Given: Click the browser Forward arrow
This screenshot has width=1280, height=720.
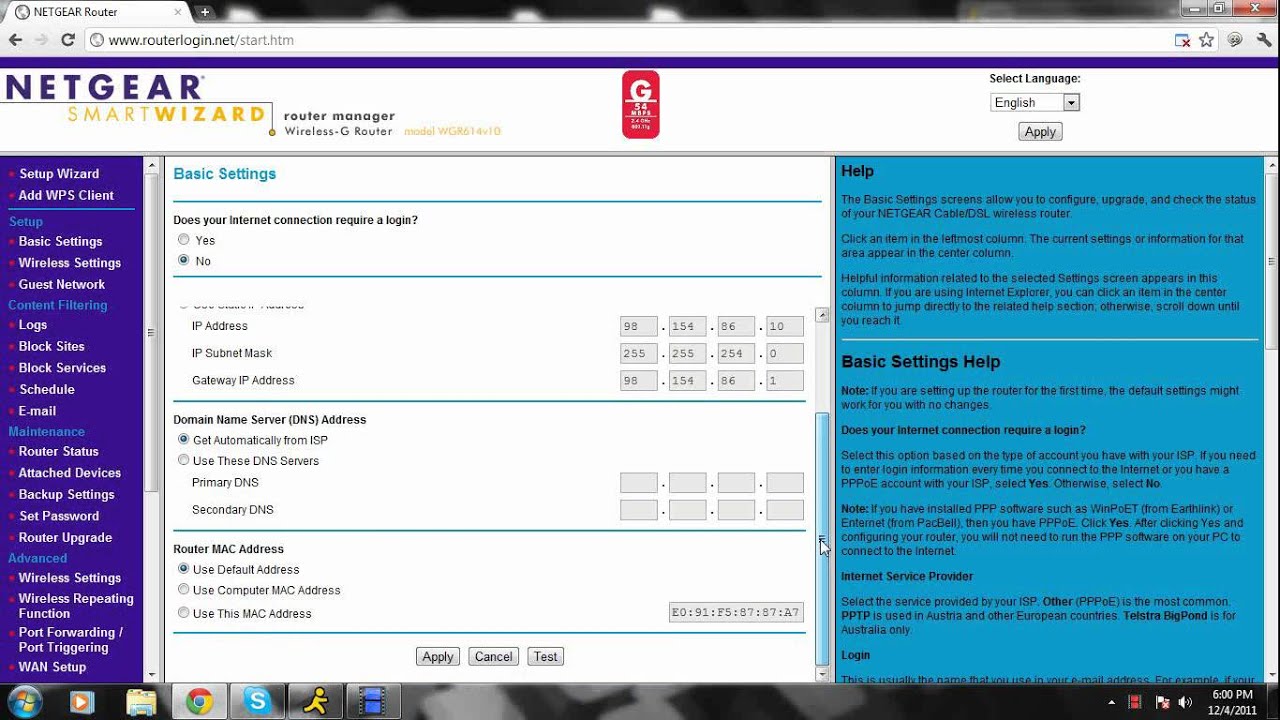Looking at the screenshot, I should pyautogui.click(x=41, y=40).
